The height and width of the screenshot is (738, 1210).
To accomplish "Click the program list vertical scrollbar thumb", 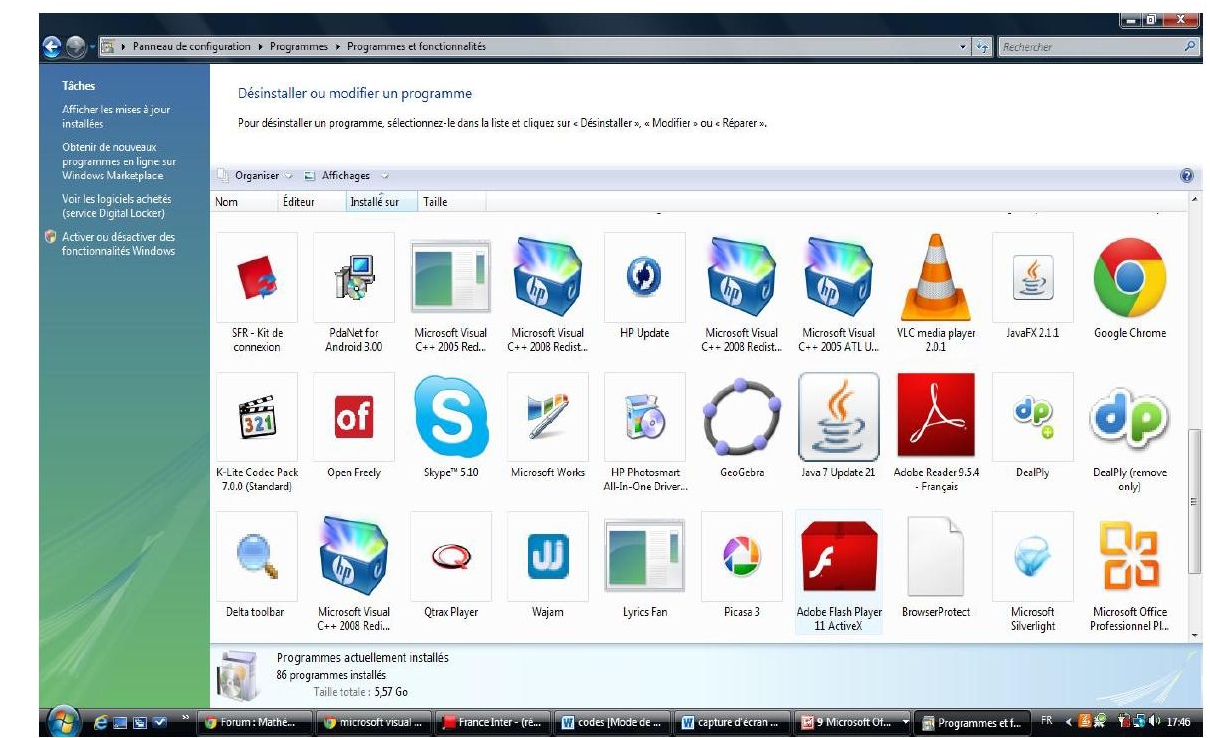I will click(x=1194, y=501).
